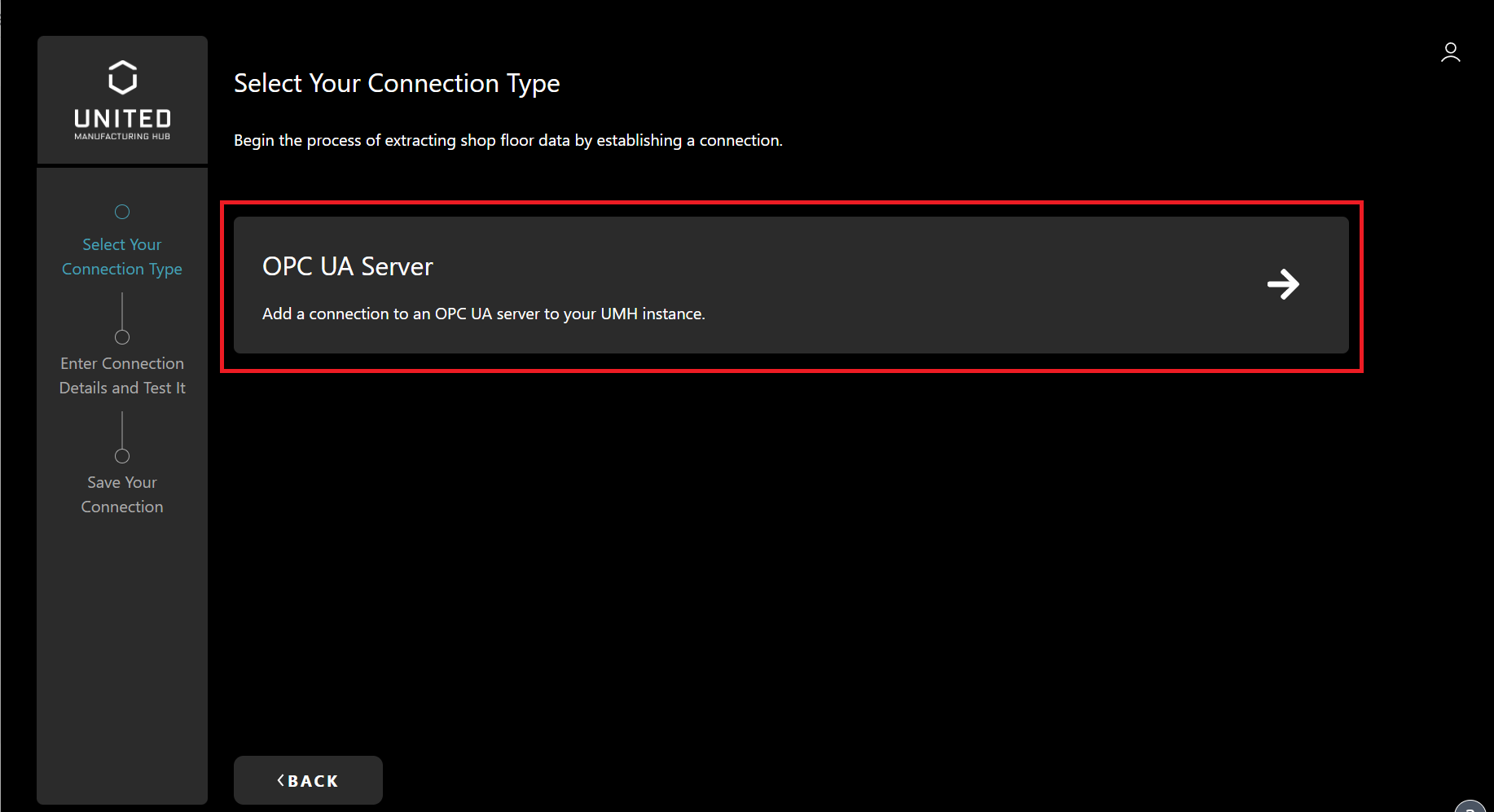Open the user profile icon
The width and height of the screenshot is (1494, 812).
(1450, 53)
